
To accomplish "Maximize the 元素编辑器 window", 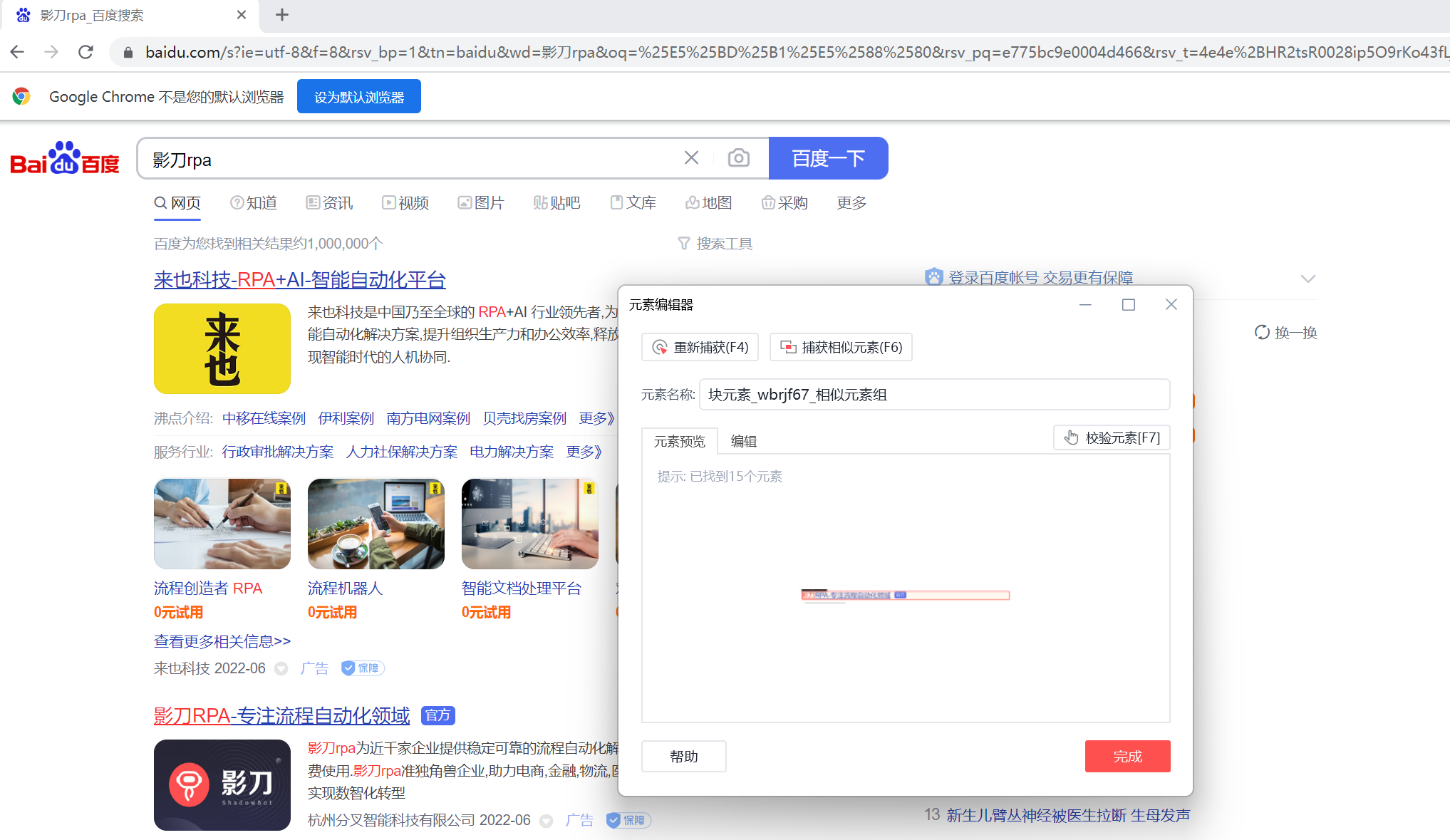I will (x=1129, y=305).
